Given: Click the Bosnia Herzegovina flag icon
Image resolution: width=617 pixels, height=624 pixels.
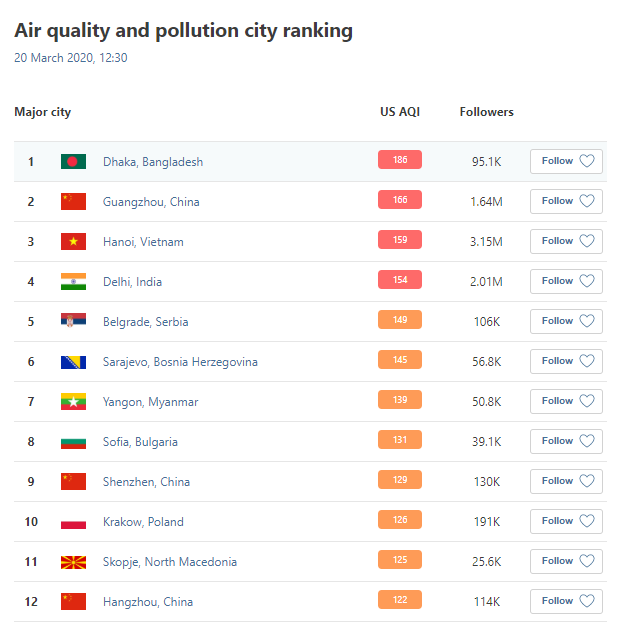Looking at the screenshot, I should 73,362.
